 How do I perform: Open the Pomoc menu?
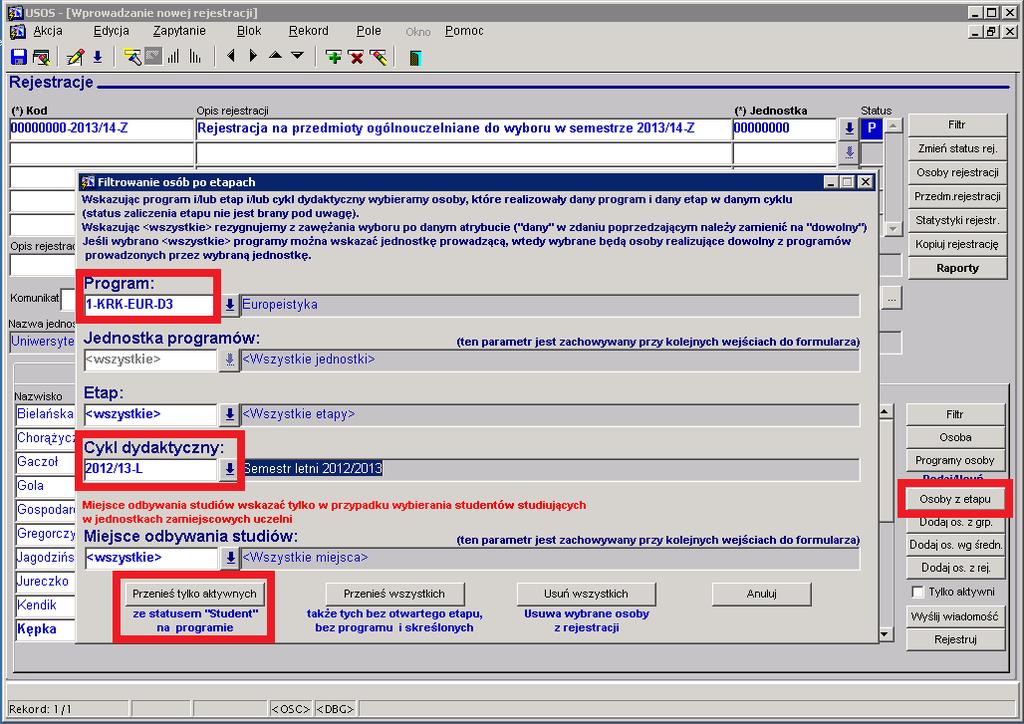[464, 31]
